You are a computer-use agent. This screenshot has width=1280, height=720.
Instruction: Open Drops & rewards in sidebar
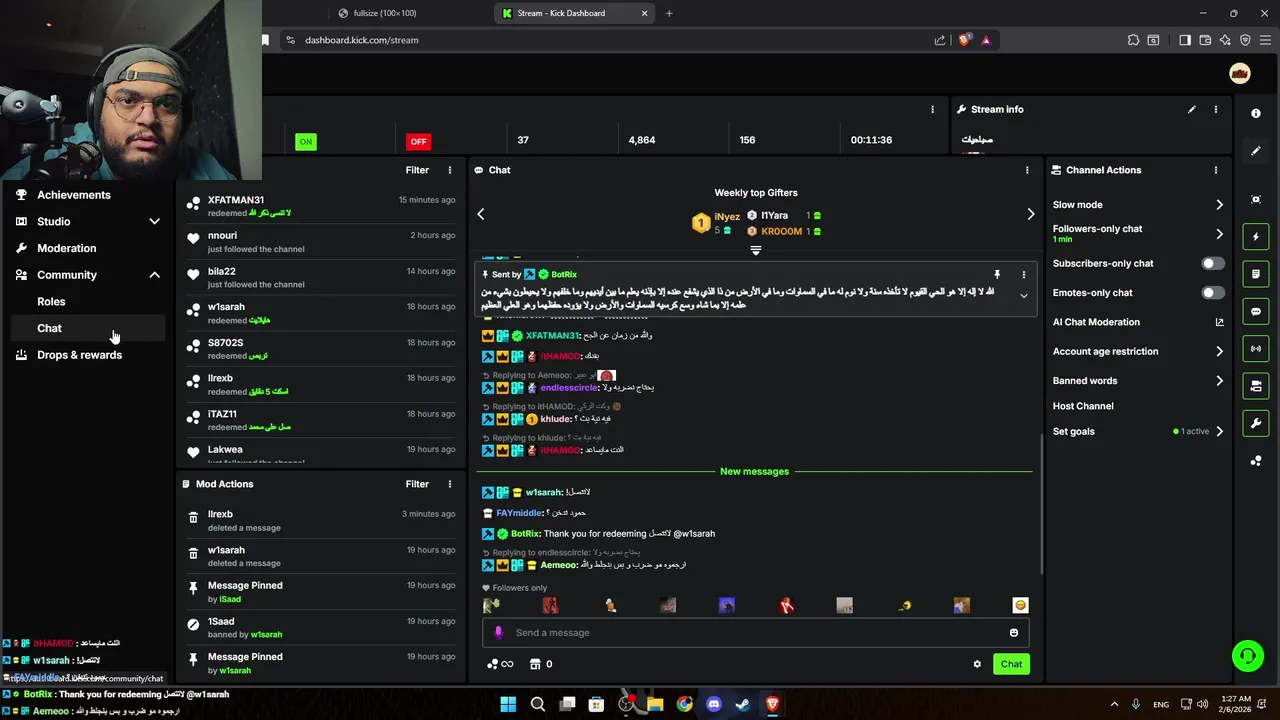point(88,355)
